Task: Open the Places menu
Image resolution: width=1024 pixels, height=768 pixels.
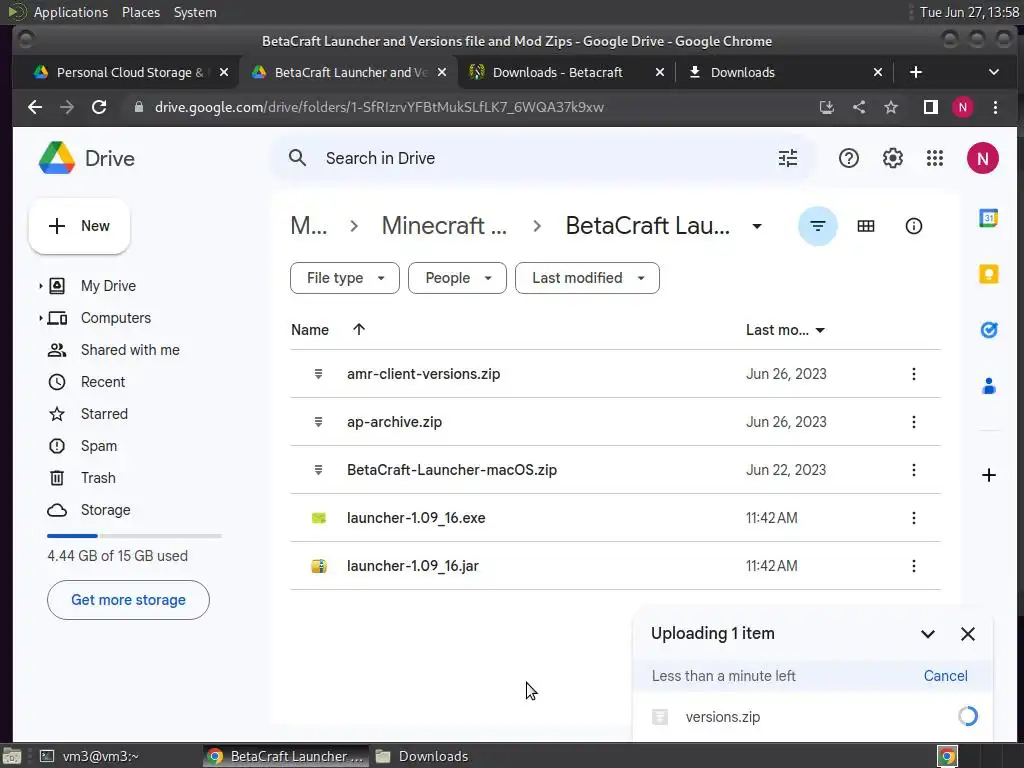Action: tap(140, 12)
